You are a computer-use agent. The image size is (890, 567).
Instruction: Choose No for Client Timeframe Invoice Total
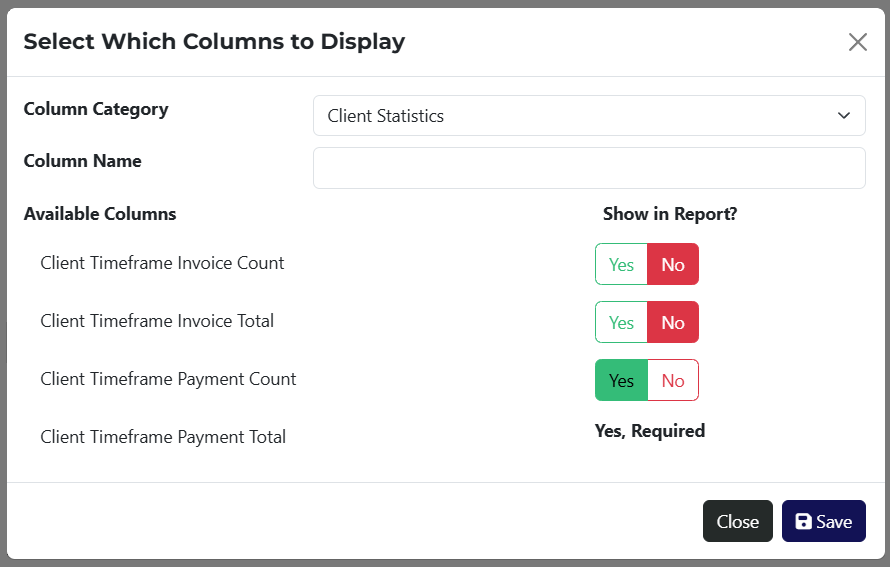click(673, 323)
